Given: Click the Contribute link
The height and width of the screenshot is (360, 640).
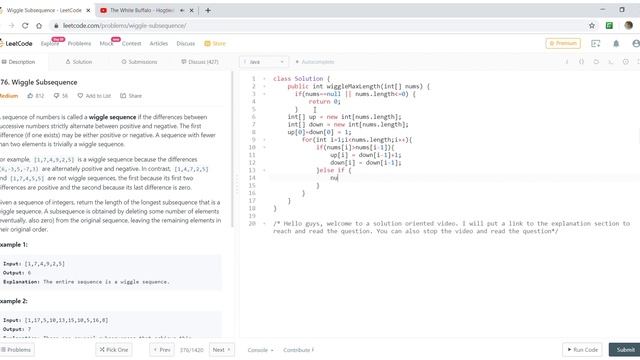Looking at the screenshot, I should (x=299, y=350).
